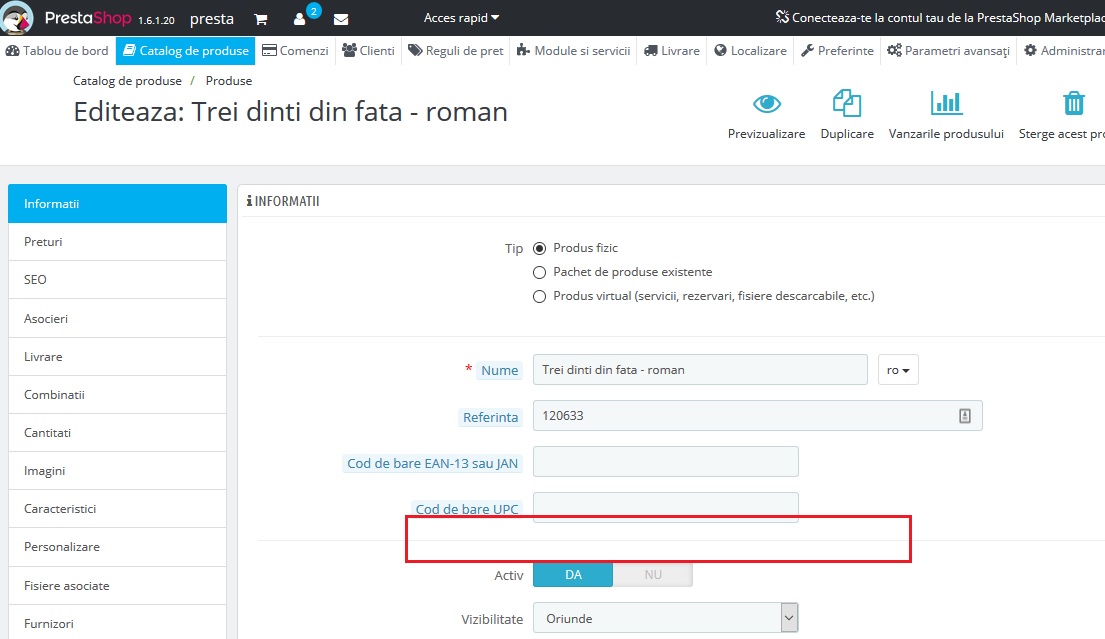Select Produs virtual radio button

click(x=539, y=297)
